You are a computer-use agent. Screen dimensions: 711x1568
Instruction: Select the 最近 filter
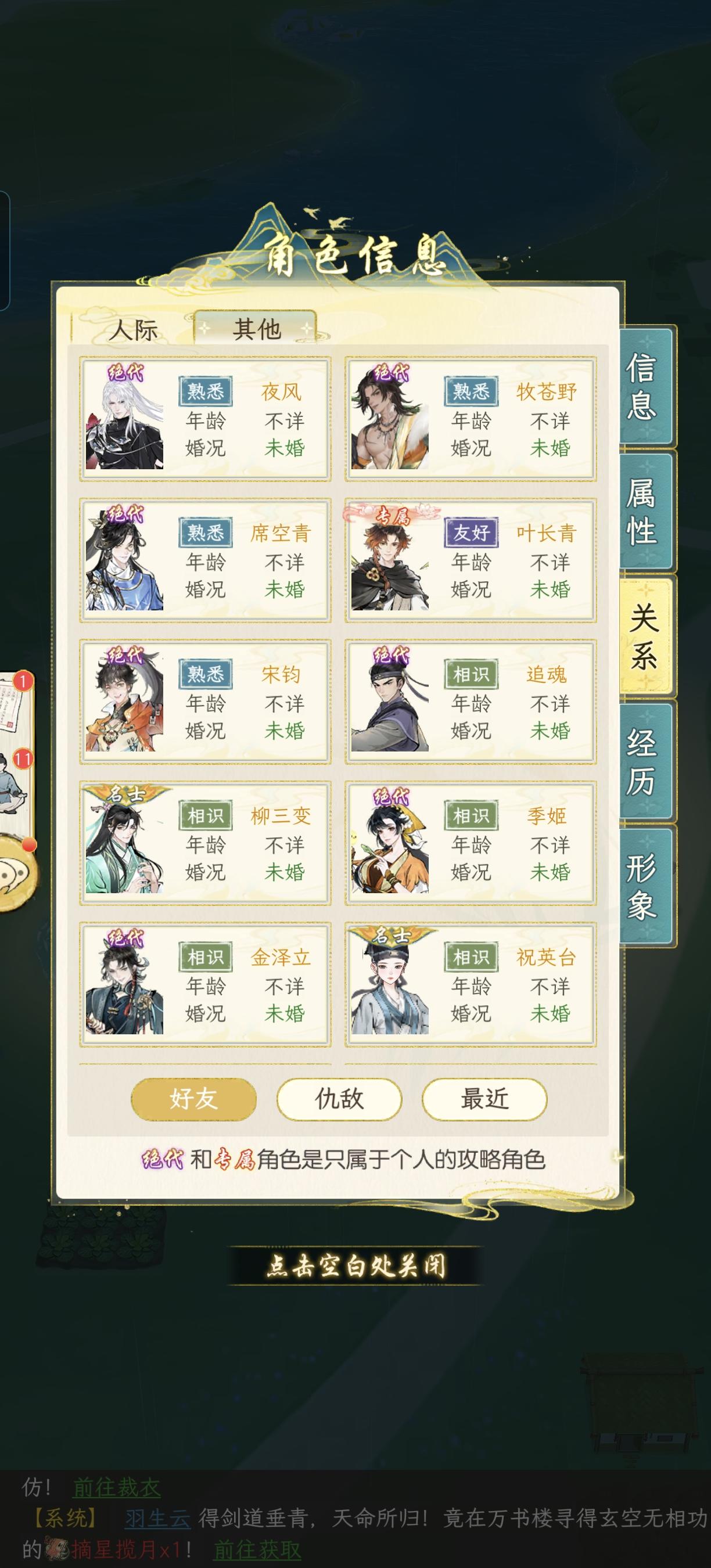(x=484, y=1099)
